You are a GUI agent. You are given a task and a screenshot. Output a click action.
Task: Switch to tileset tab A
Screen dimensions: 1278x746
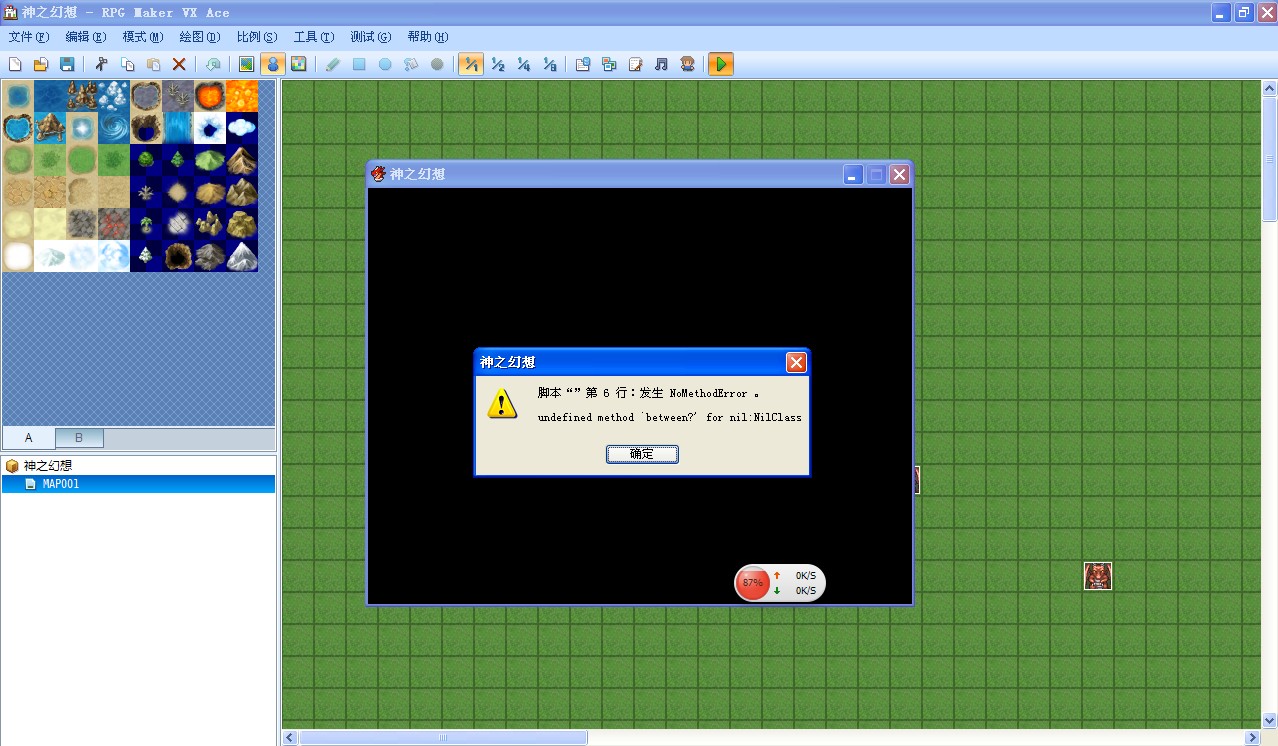click(29, 438)
